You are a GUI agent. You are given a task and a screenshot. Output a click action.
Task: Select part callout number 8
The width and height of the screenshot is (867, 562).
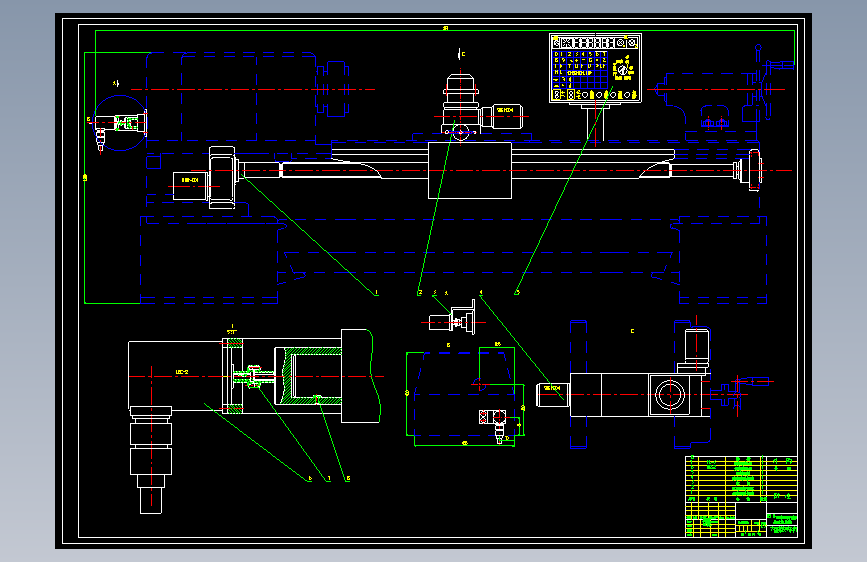click(348, 478)
